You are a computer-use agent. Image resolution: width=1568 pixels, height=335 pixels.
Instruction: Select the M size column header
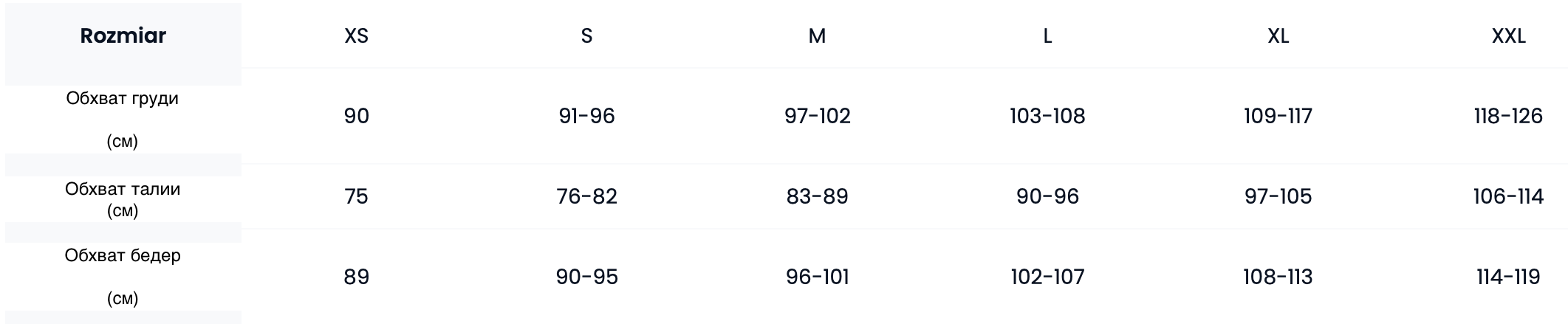(x=817, y=35)
